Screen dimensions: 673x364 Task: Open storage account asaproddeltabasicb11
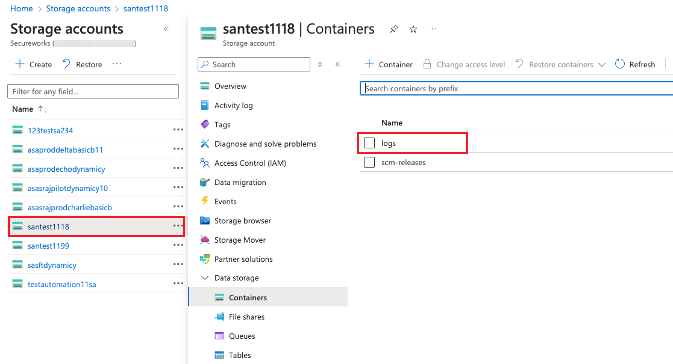(x=65, y=150)
